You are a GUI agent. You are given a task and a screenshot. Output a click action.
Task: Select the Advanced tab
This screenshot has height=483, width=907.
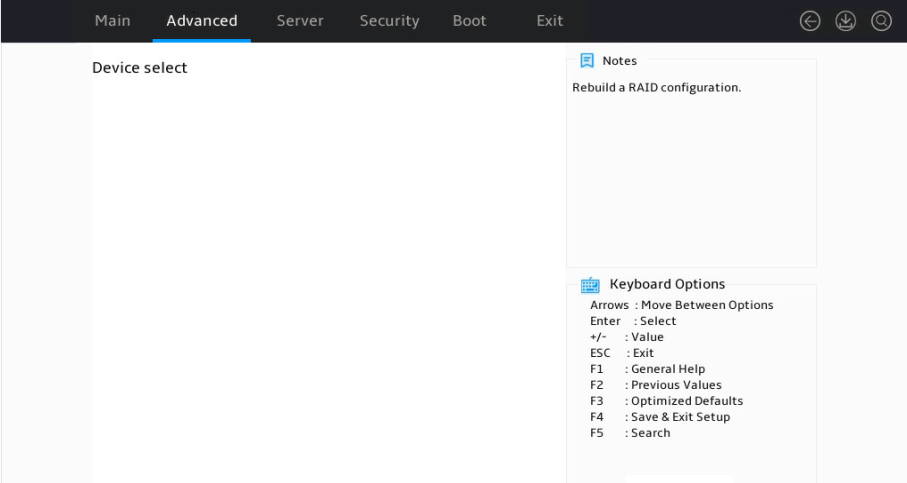(202, 21)
